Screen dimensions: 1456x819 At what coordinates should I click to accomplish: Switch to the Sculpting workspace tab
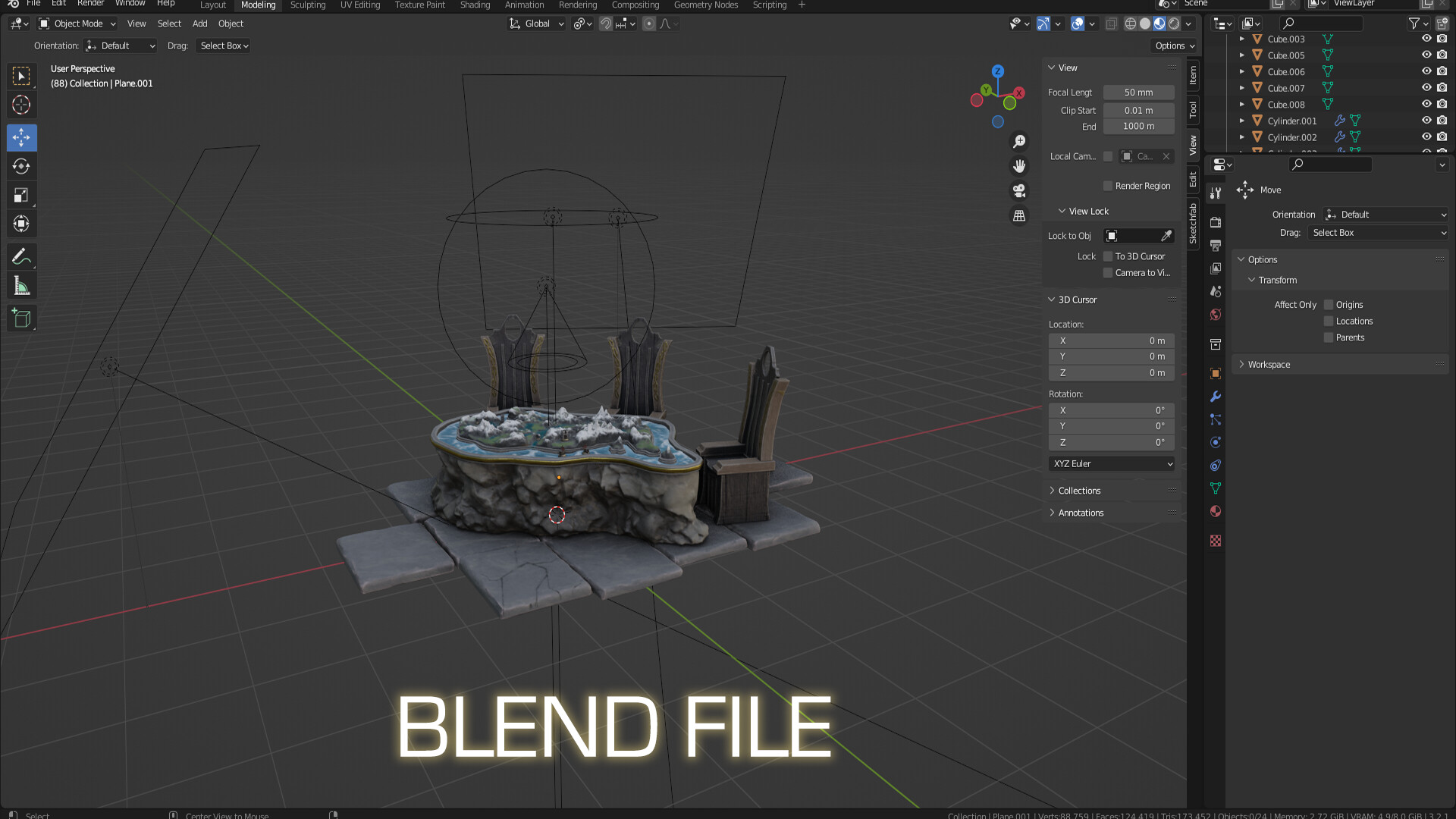click(x=307, y=5)
